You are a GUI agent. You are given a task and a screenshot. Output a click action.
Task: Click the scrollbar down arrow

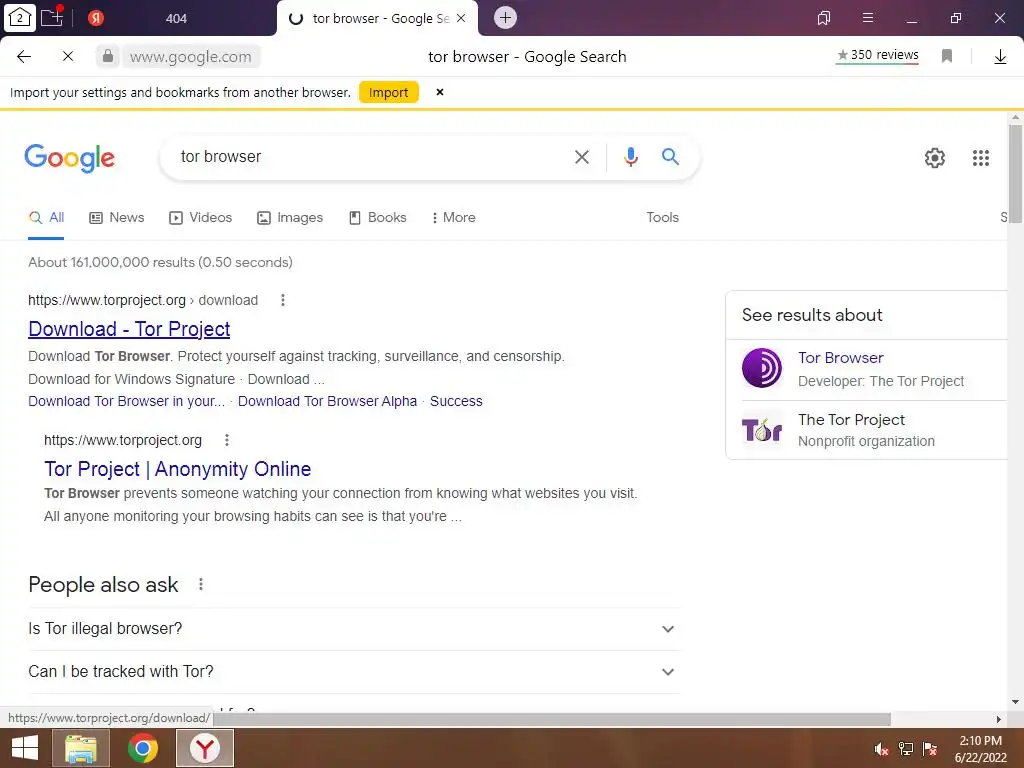click(1015, 703)
